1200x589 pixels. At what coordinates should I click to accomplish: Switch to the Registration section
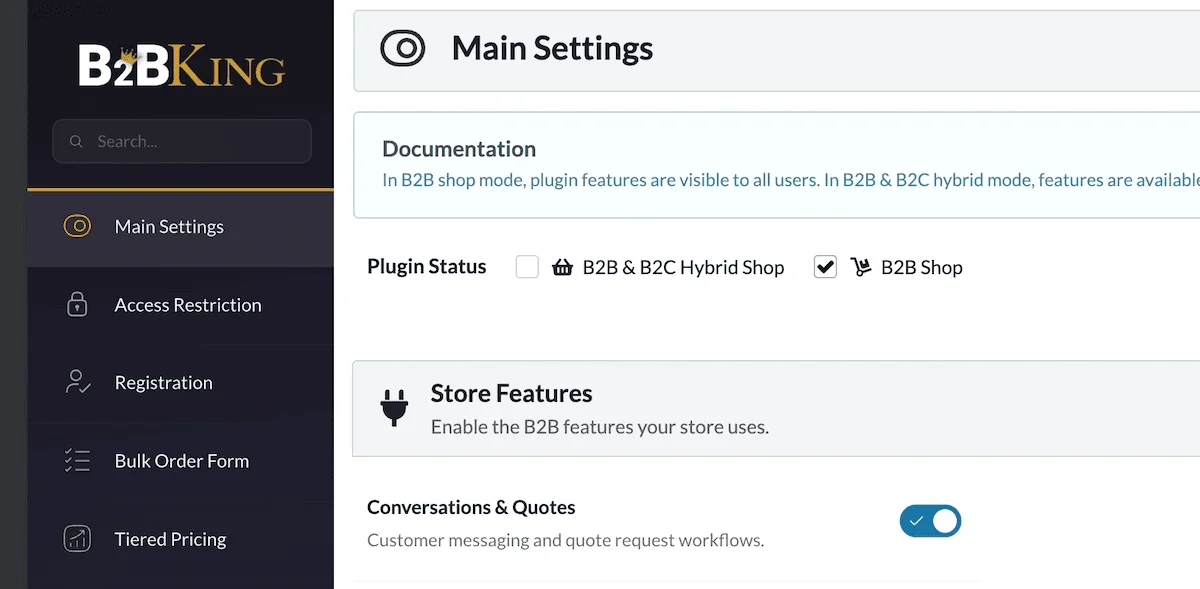[x=163, y=382]
